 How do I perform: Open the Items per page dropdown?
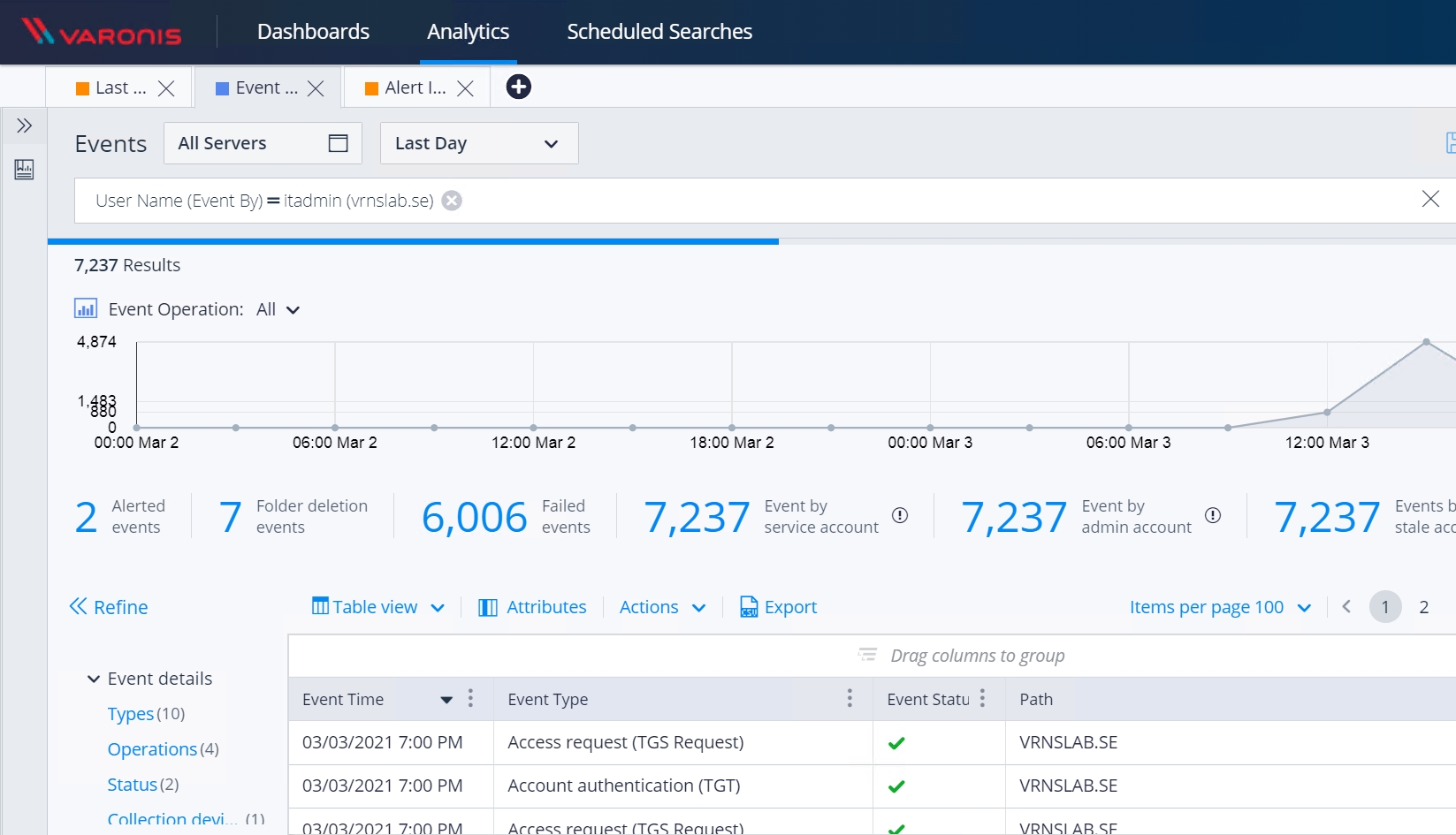pos(1303,607)
